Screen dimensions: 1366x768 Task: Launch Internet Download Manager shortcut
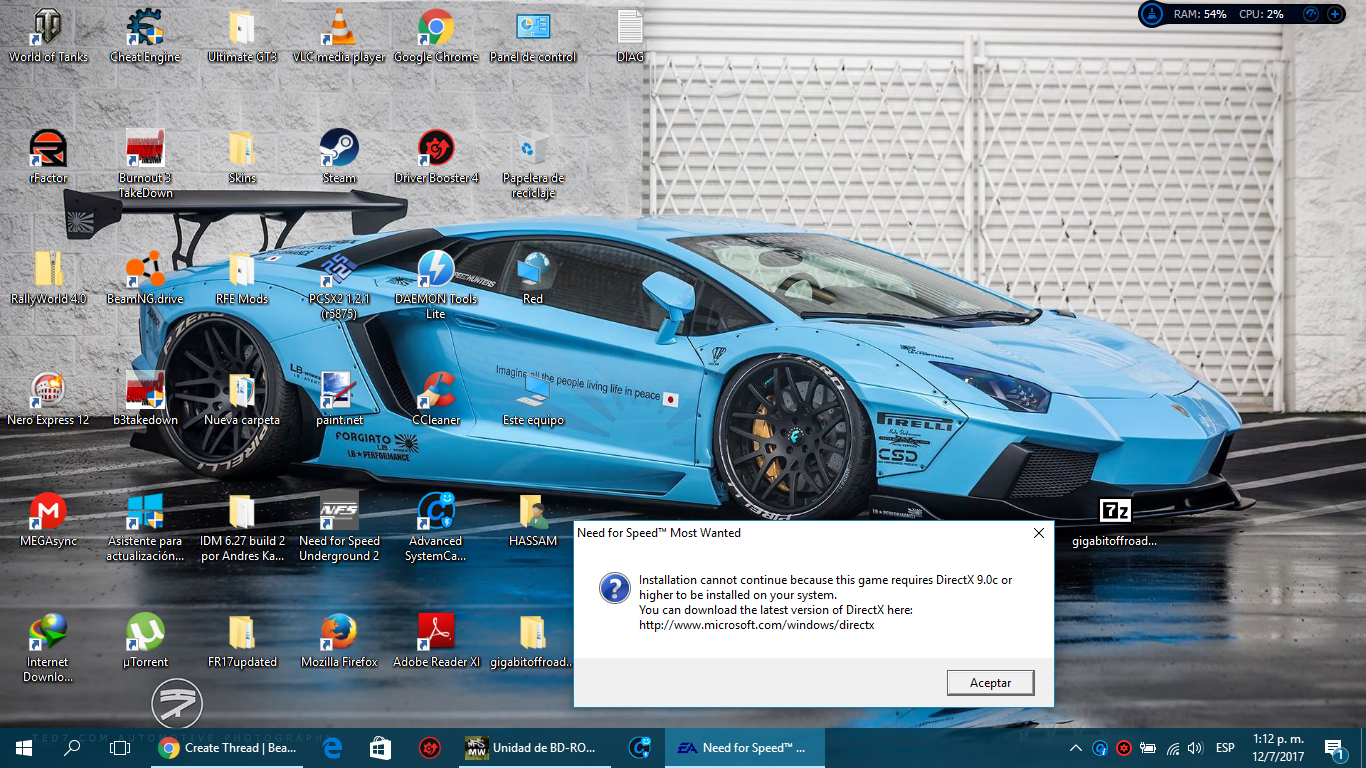point(48,648)
